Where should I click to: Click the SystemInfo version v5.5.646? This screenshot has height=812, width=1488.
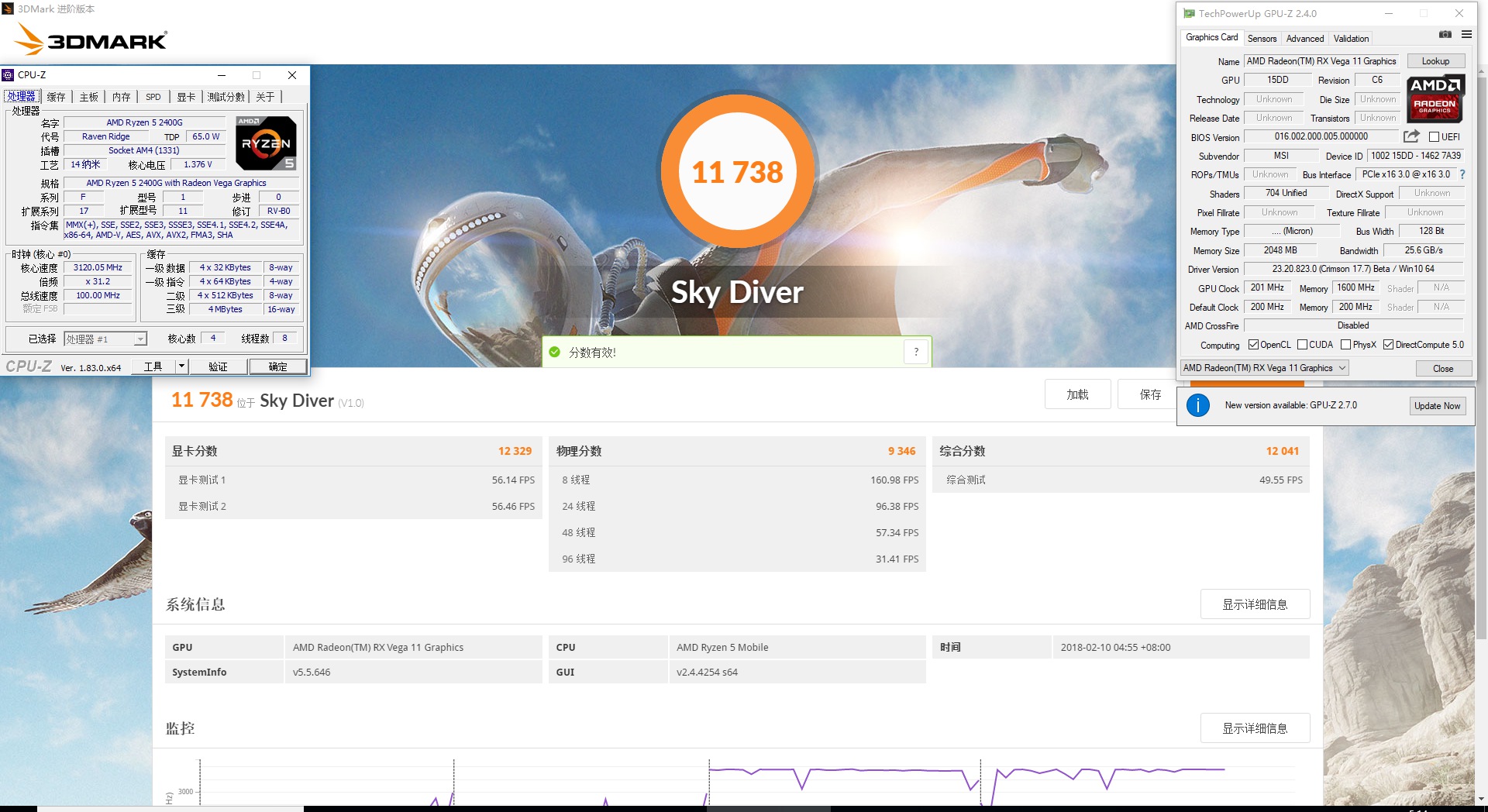coord(312,672)
